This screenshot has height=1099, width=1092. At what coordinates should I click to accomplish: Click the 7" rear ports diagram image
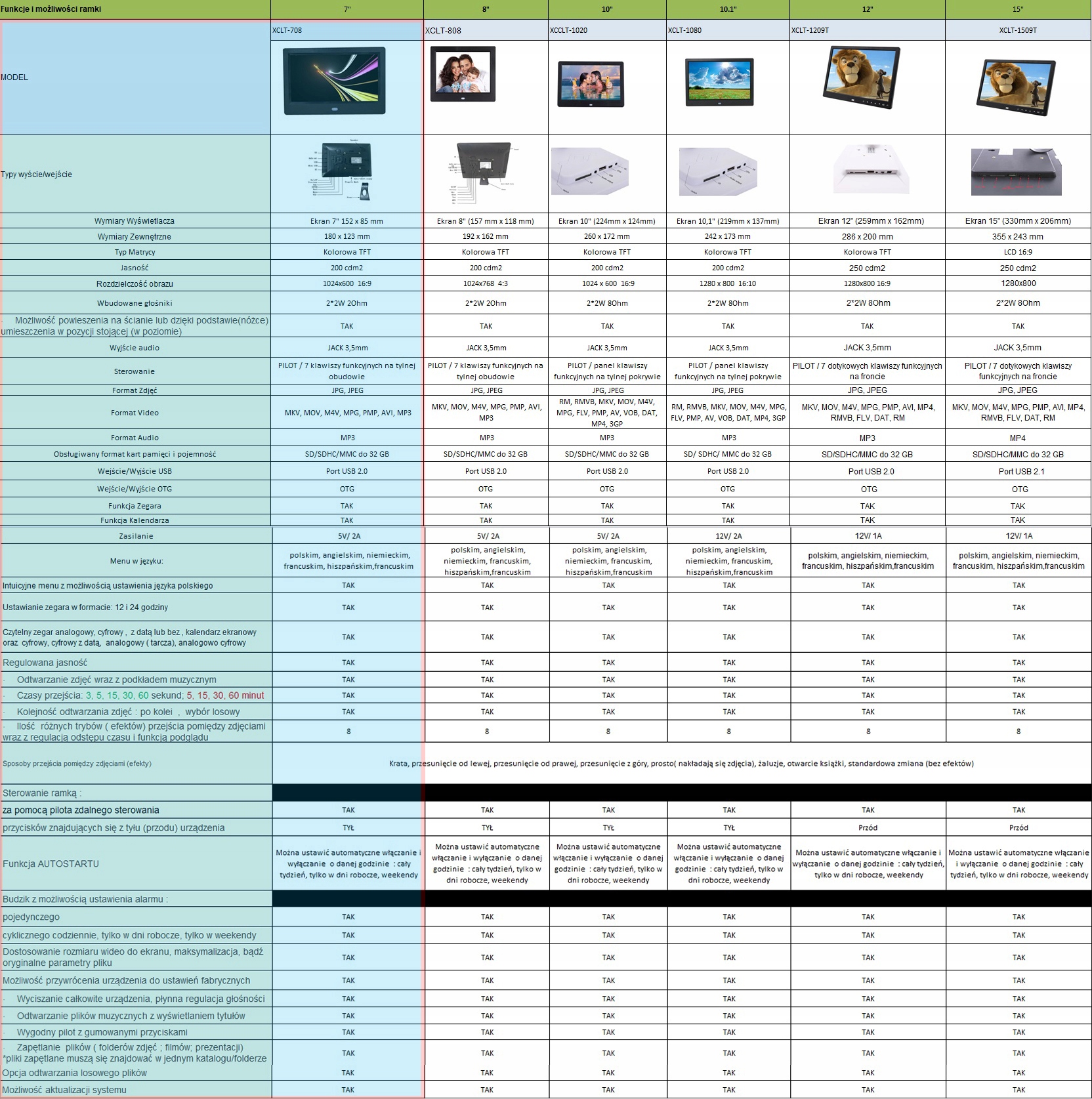341,173
